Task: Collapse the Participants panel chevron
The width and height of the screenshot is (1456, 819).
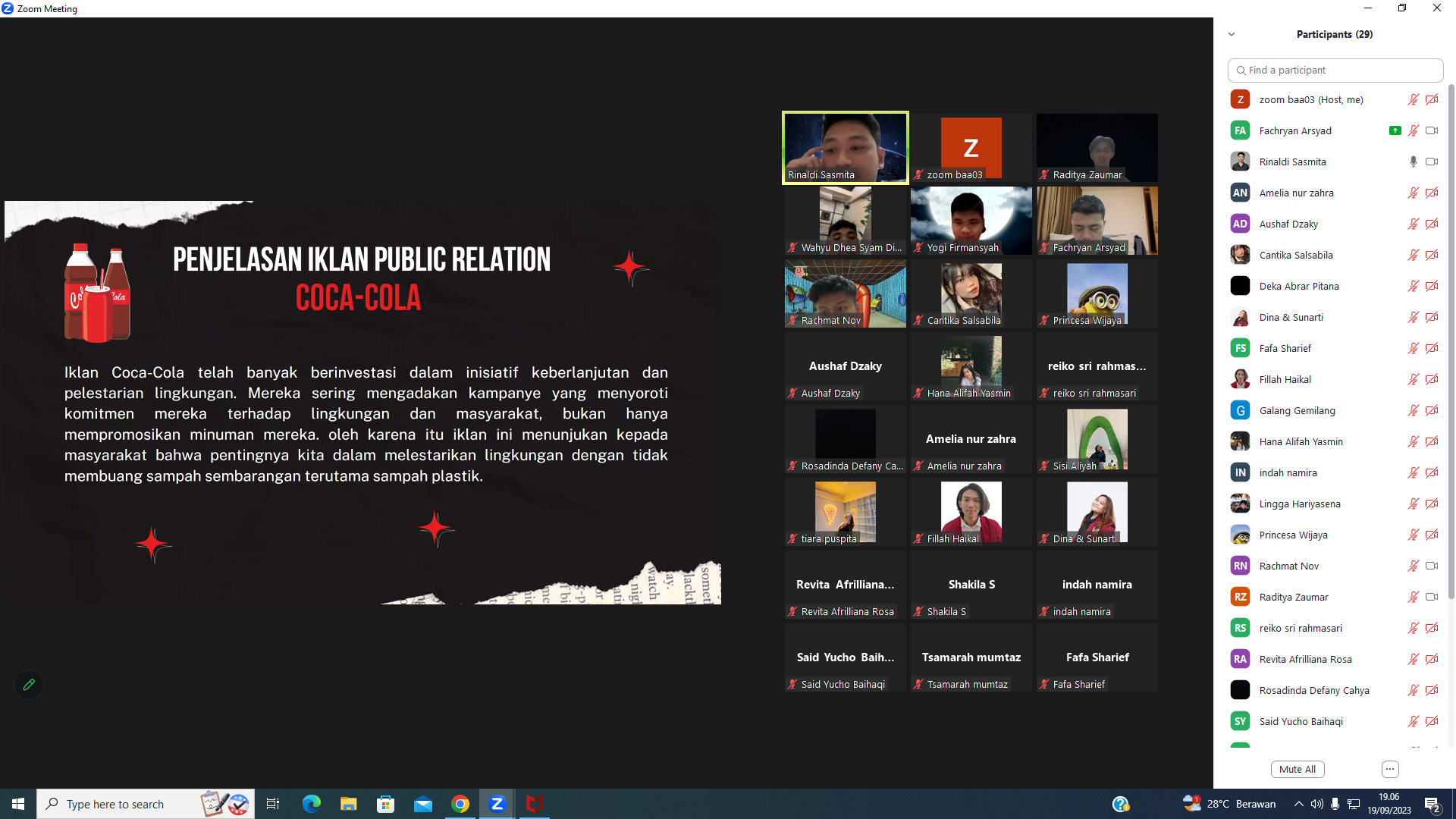Action: [1232, 34]
